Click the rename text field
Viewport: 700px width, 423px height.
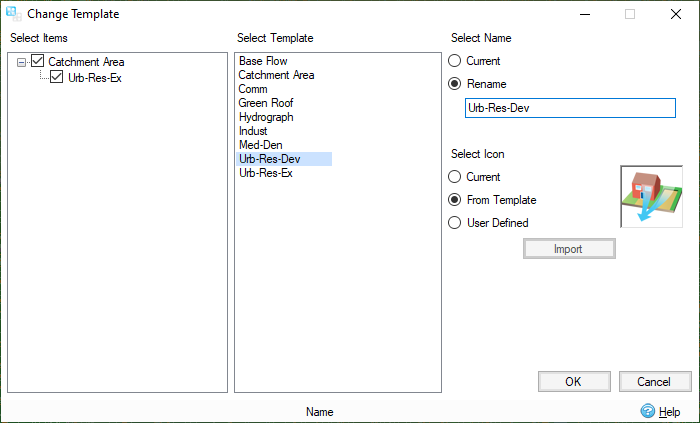pyautogui.click(x=570, y=108)
